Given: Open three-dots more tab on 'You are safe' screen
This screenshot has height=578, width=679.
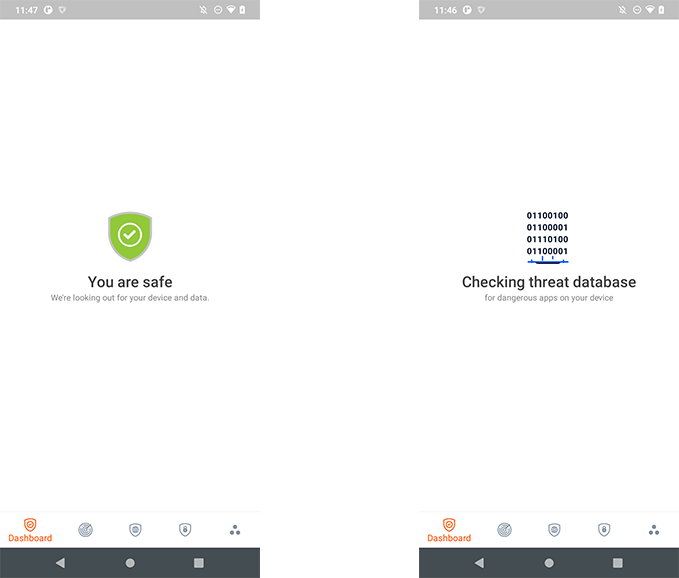Looking at the screenshot, I should tap(235, 530).
